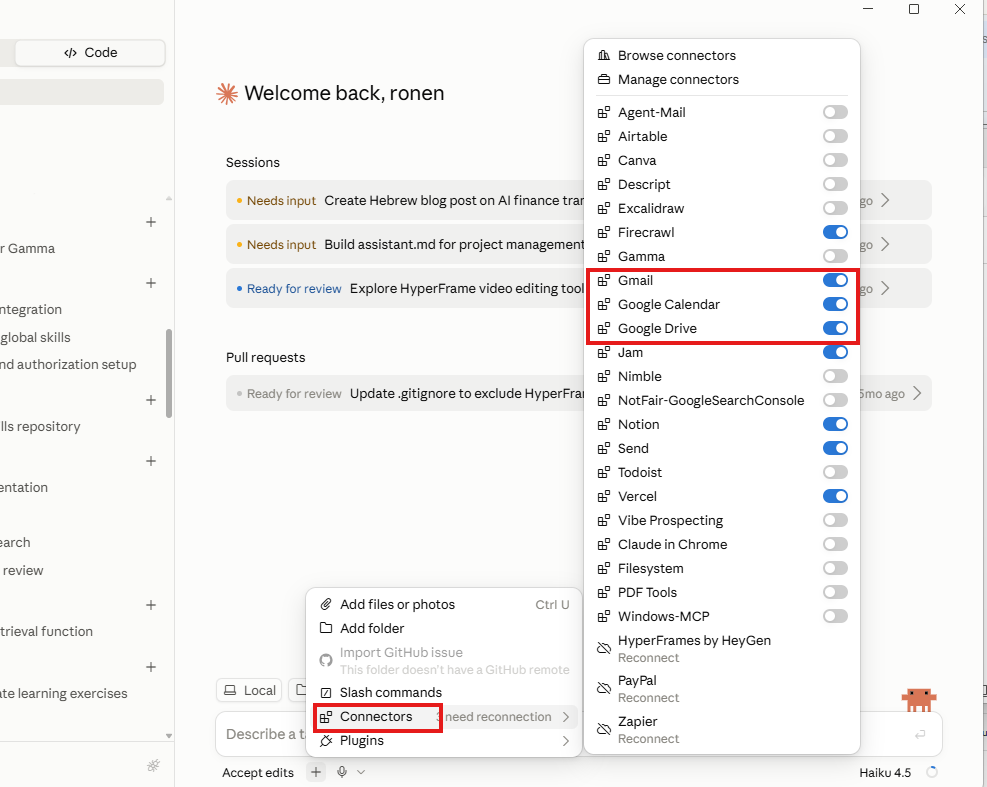987x787 pixels.
Task: Click the connector icon beside Excalidraw
Action: [x=604, y=208]
